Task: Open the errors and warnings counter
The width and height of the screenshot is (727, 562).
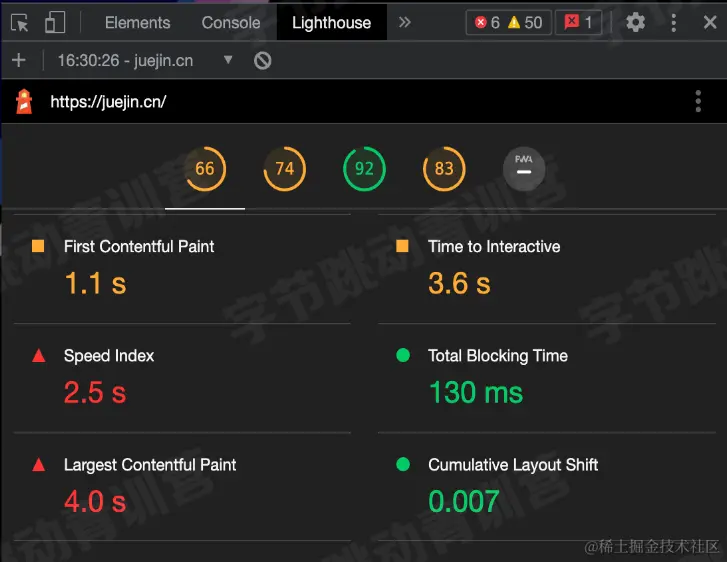Action: pyautogui.click(x=509, y=22)
